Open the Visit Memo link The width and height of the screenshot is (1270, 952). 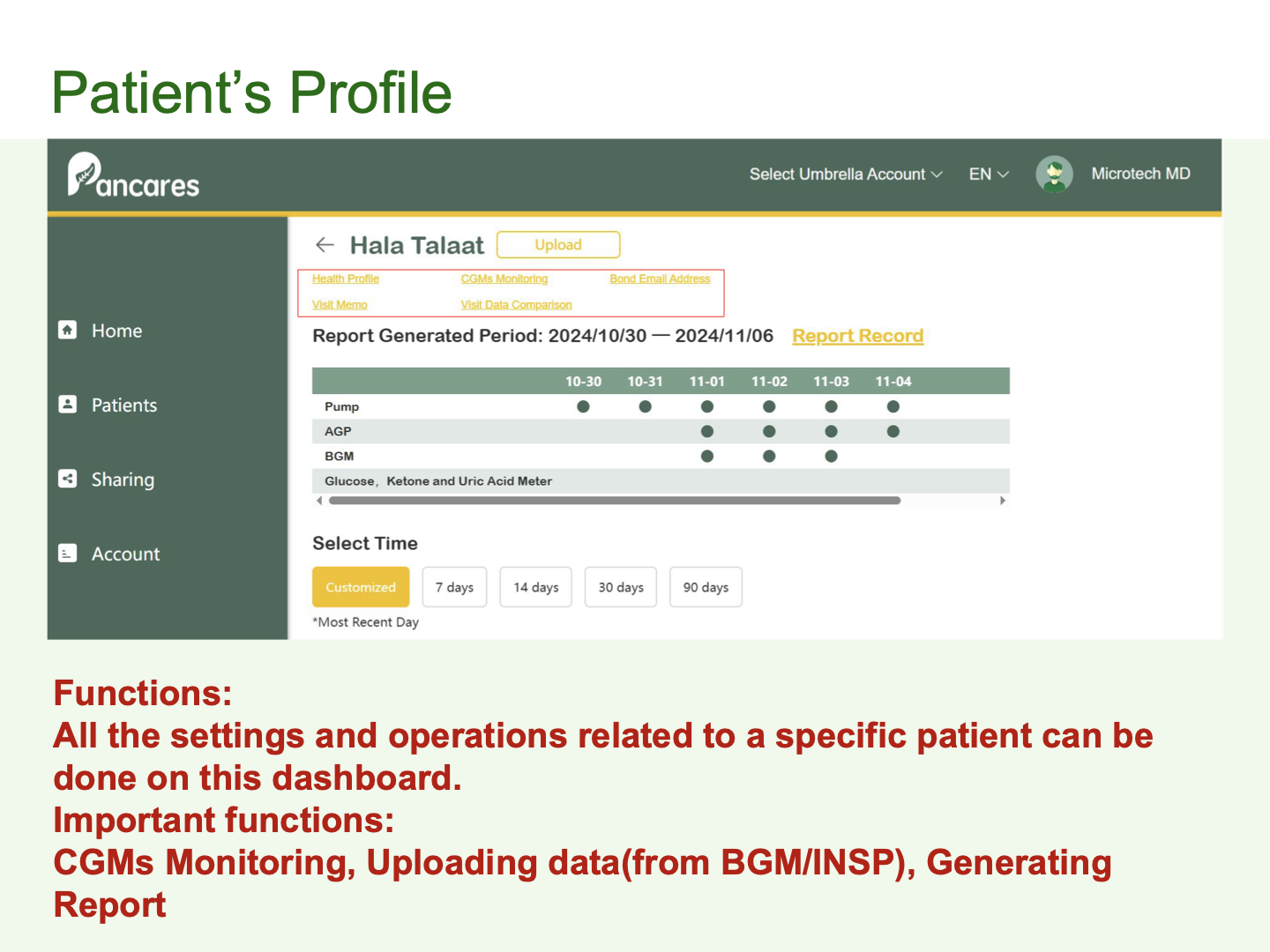click(x=340, y=305)
